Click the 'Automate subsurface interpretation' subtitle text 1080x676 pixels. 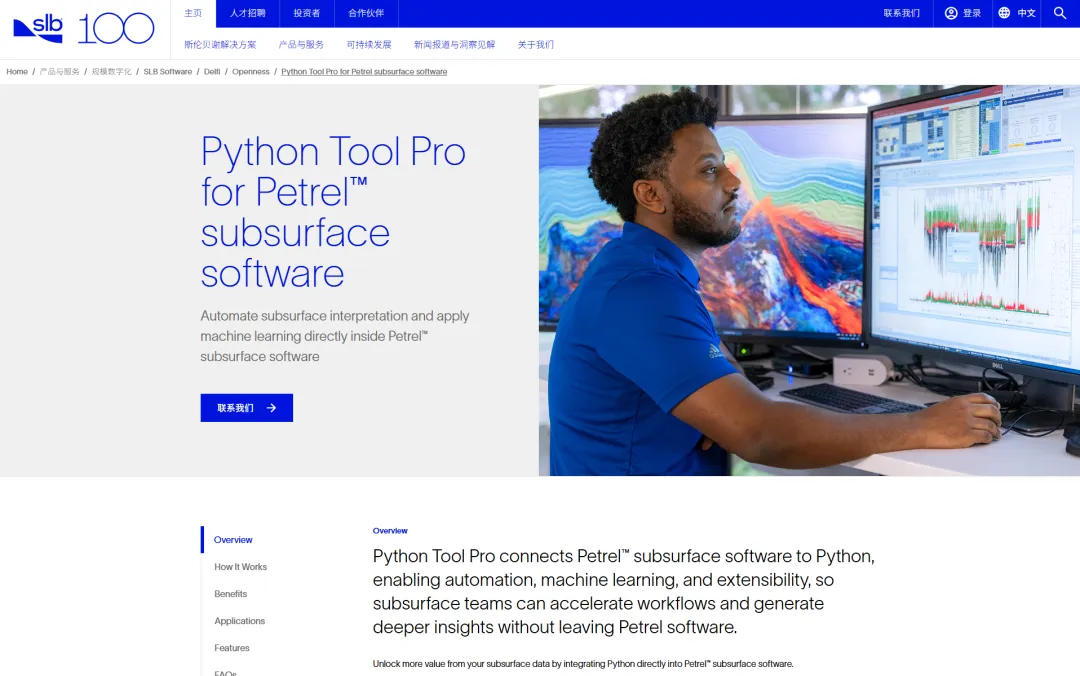pos(335,336)
